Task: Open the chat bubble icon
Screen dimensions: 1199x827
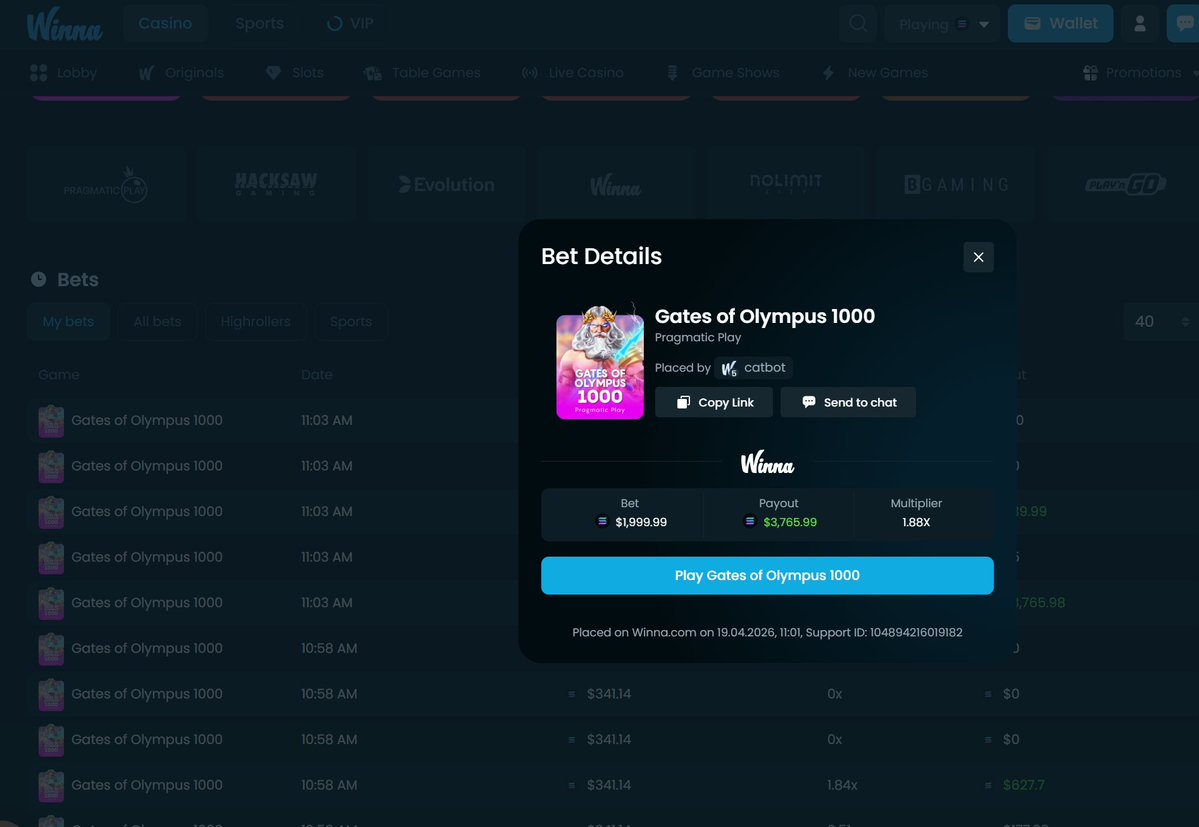Action: pos(1184,24)
